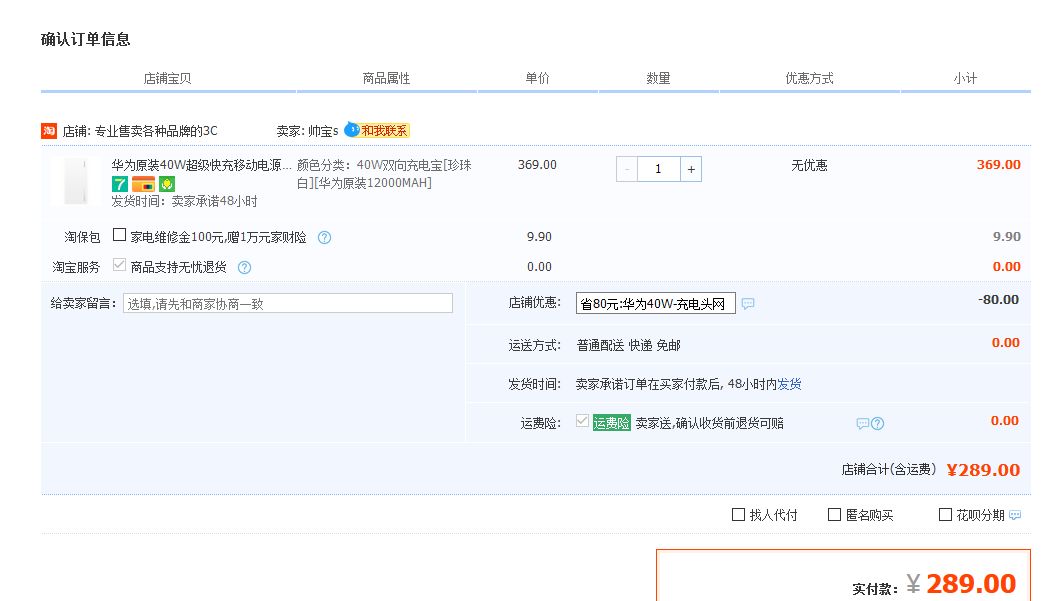Click the 优惠方式 column header

click(809, 78)
